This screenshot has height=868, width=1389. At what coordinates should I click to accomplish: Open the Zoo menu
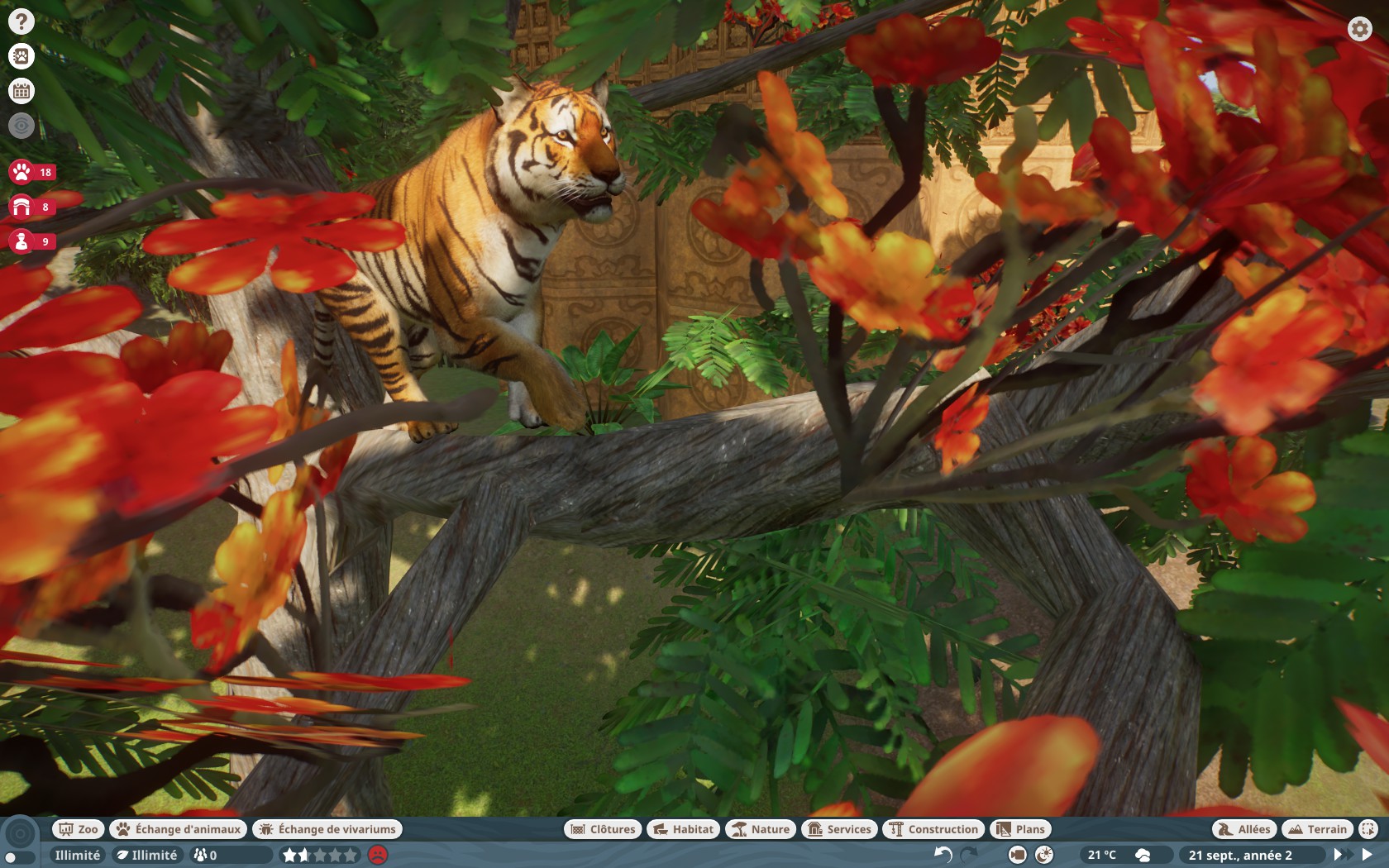pos(78,829)
